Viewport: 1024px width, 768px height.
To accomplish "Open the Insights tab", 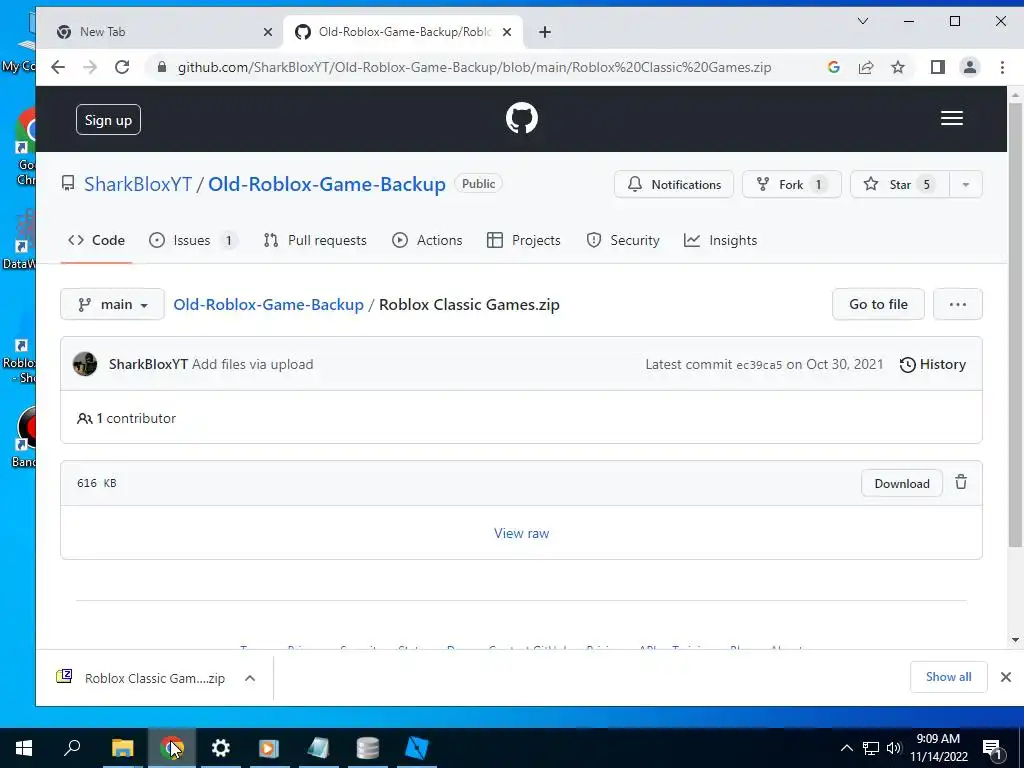I will pyautogui.click(x=720, y=240).
